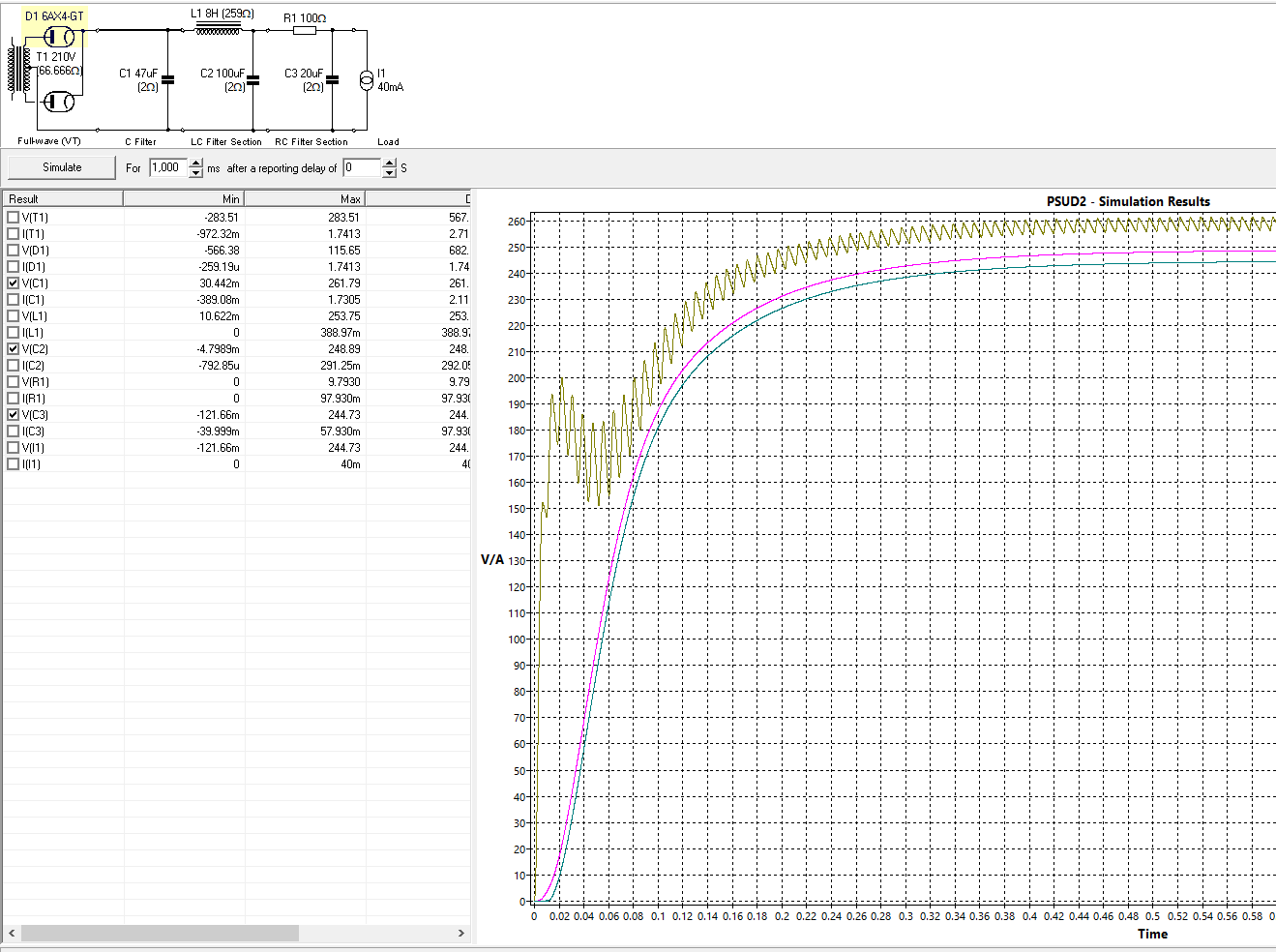
Task: Select the C1 47uF capacitor symbol
Action: (x=167, y=80)
